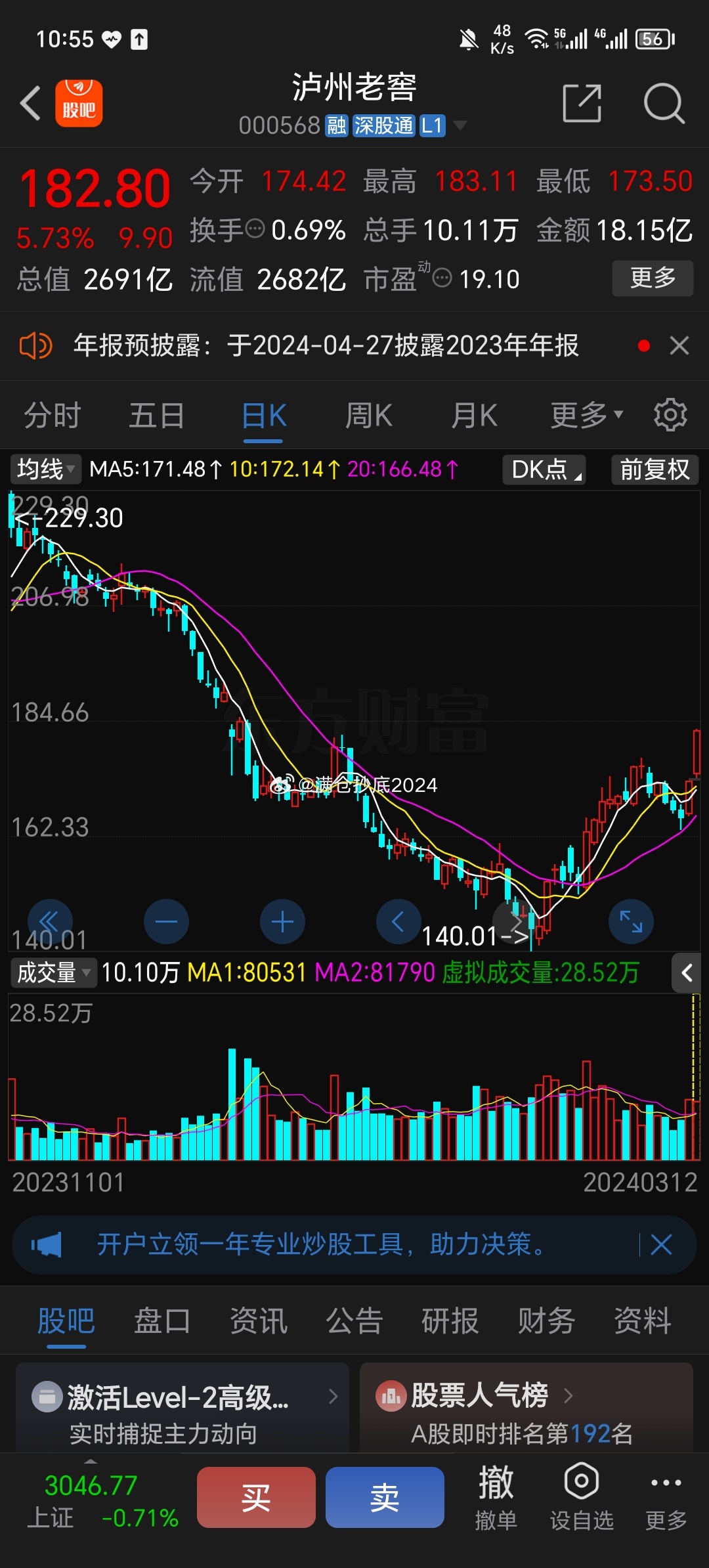
Task: Open the 激活Level-2高级 card
Action: click(183, 1407)
